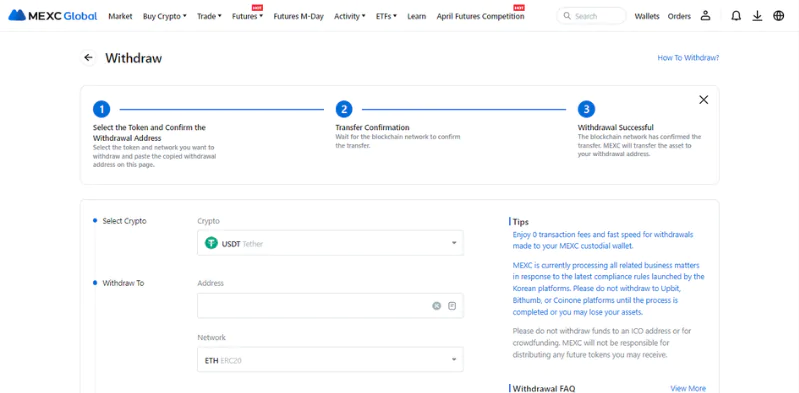Close the withdrawal steps guide panel

click(x=703, y=100)
